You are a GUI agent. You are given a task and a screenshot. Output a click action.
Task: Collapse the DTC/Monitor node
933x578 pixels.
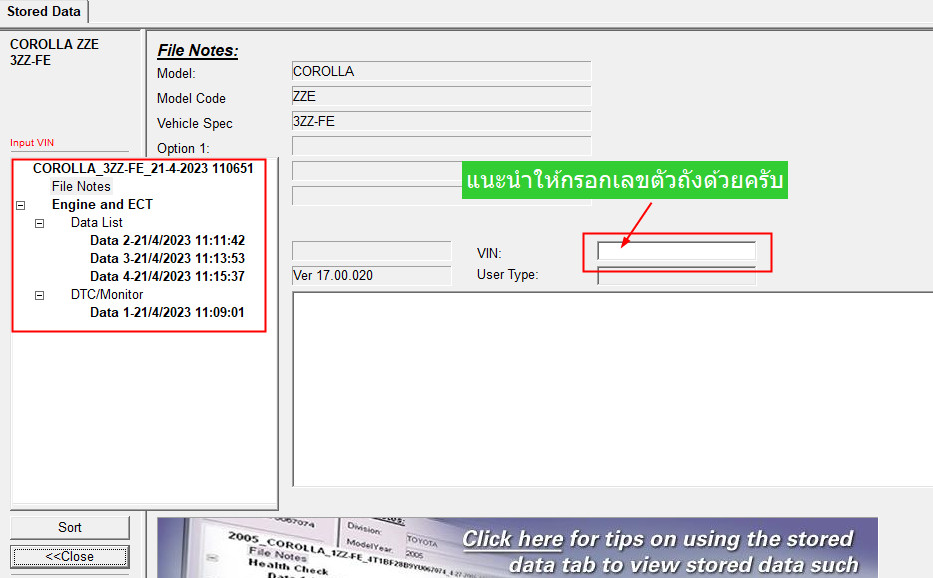click(x=40, y=295)
